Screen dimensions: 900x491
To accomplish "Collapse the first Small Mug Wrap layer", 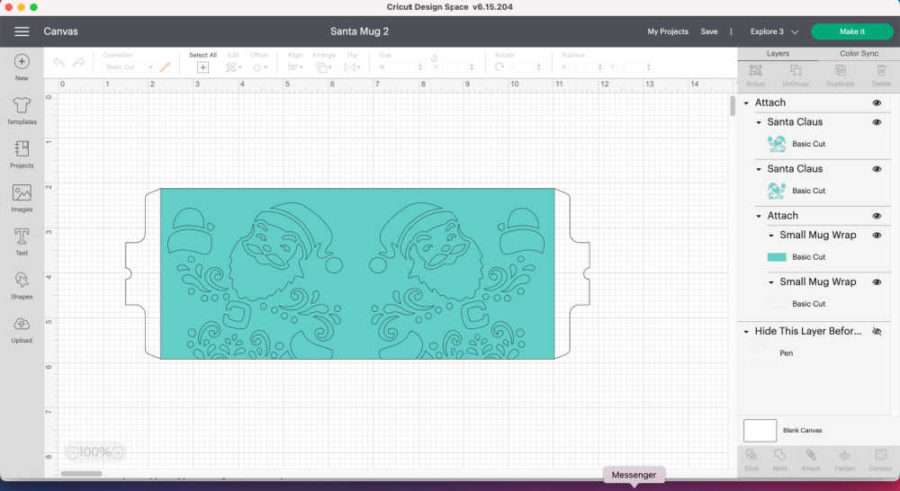I will 771,236.
